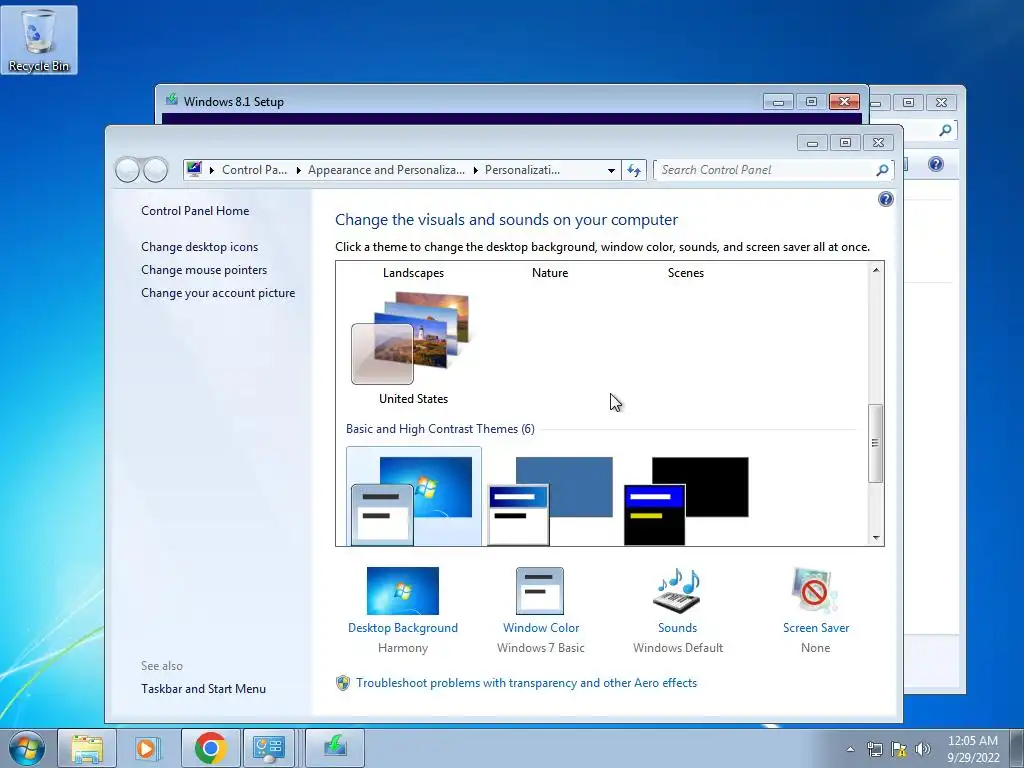Click the Basic and High Contrast Themes heading
Image resolution: width=1024 pixels, height=768 pixels.
click(440, 429)
